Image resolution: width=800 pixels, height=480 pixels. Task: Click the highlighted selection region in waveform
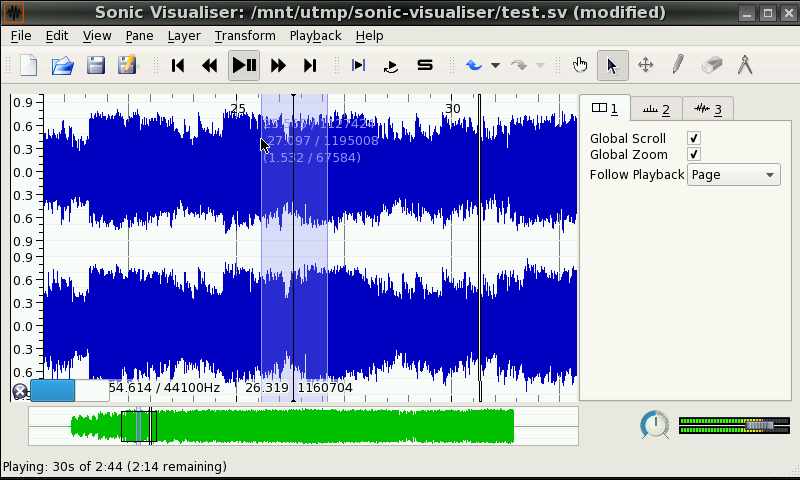pyautogui.click(x=294, y=248)
